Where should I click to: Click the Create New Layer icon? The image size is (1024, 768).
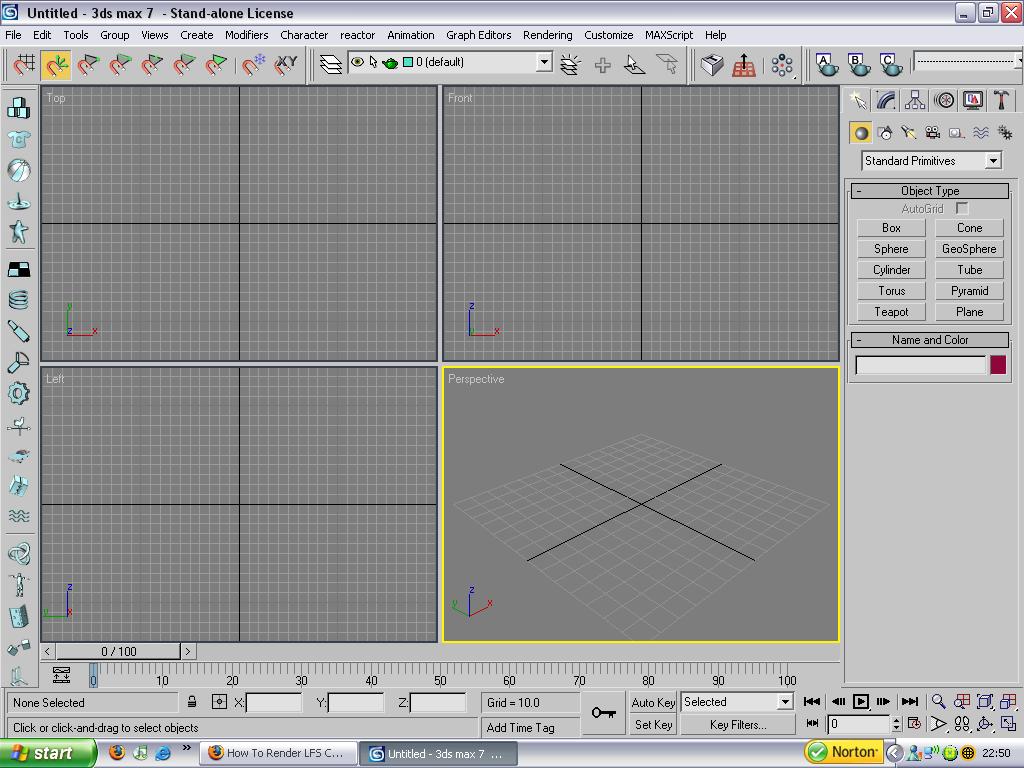570,64
